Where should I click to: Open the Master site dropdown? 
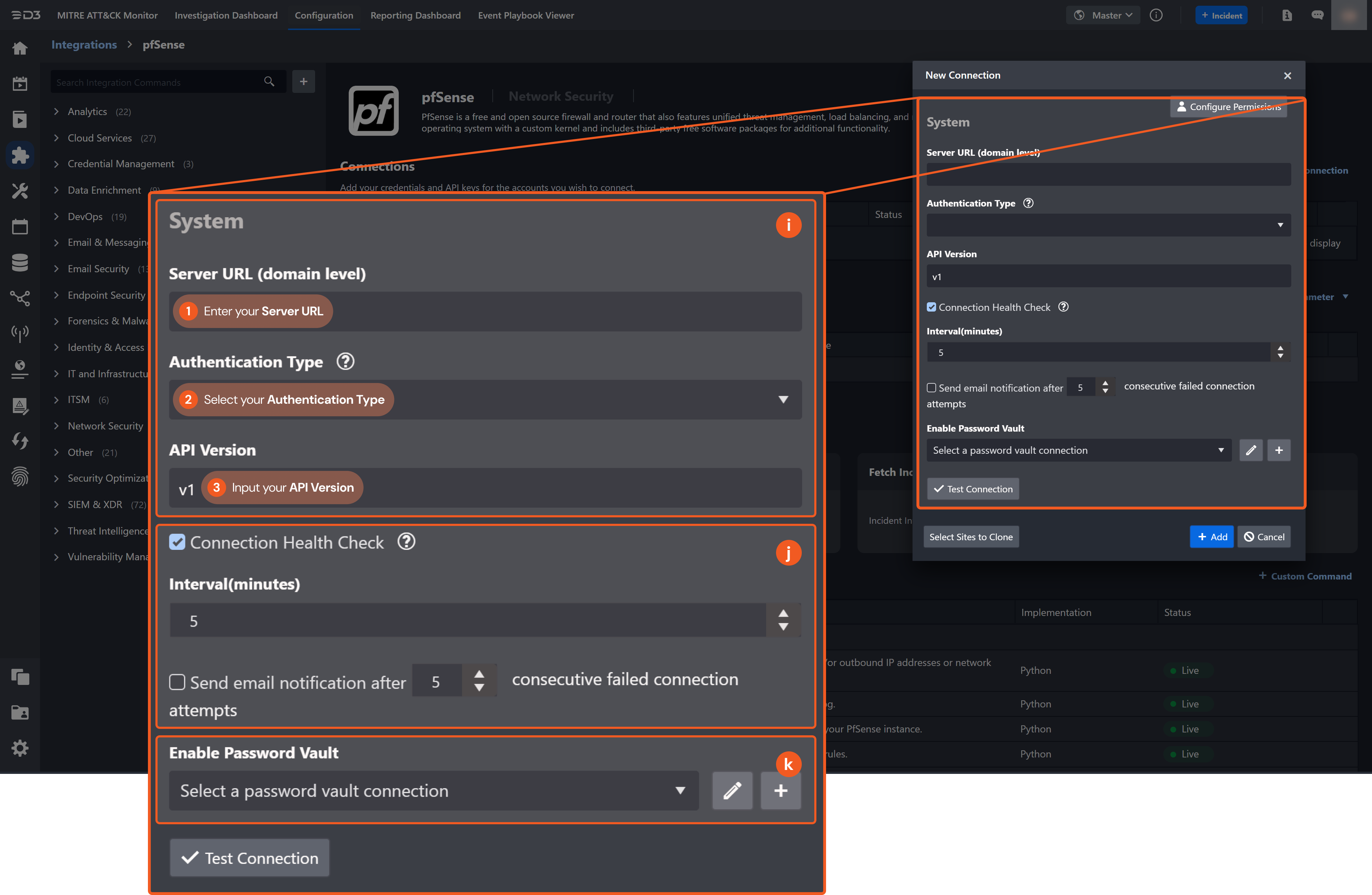pos(1103,15)
